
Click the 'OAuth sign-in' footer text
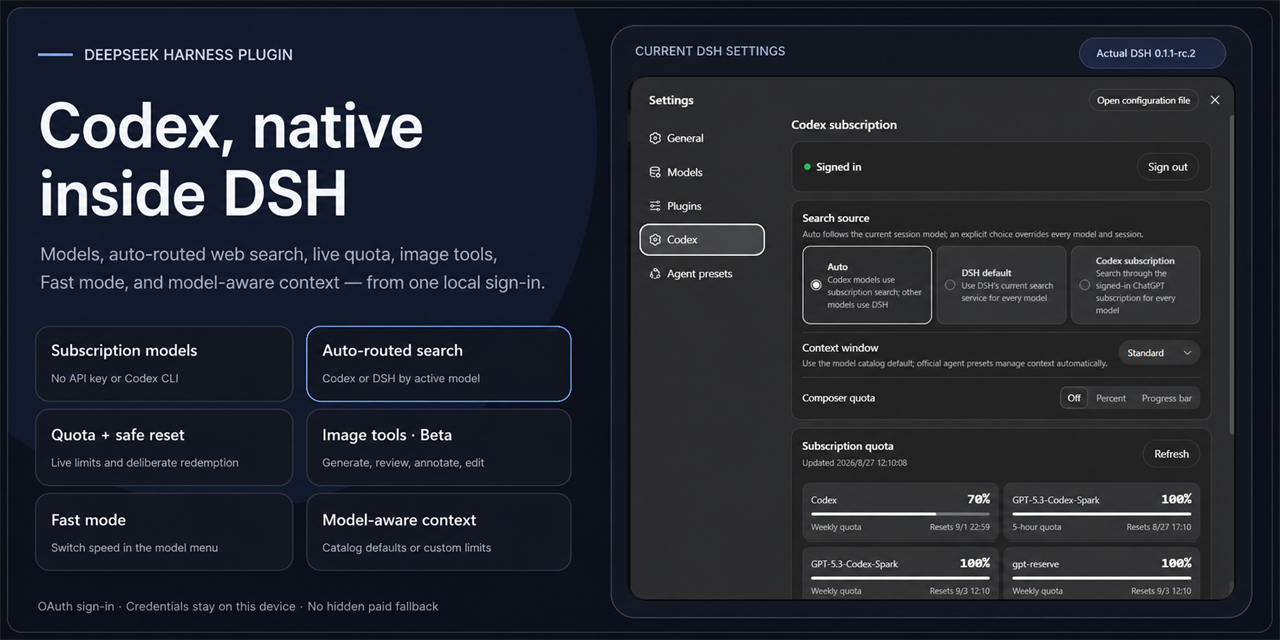76,606
